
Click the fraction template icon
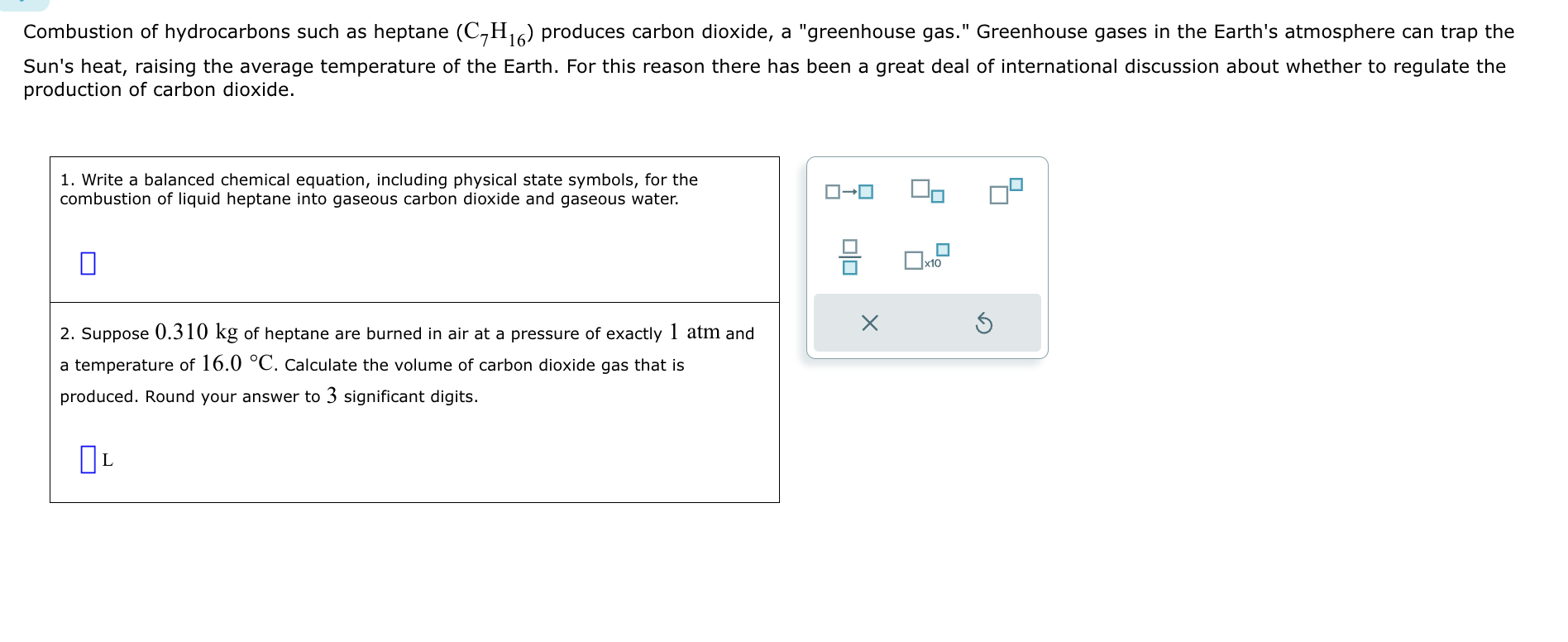[849, 256]
